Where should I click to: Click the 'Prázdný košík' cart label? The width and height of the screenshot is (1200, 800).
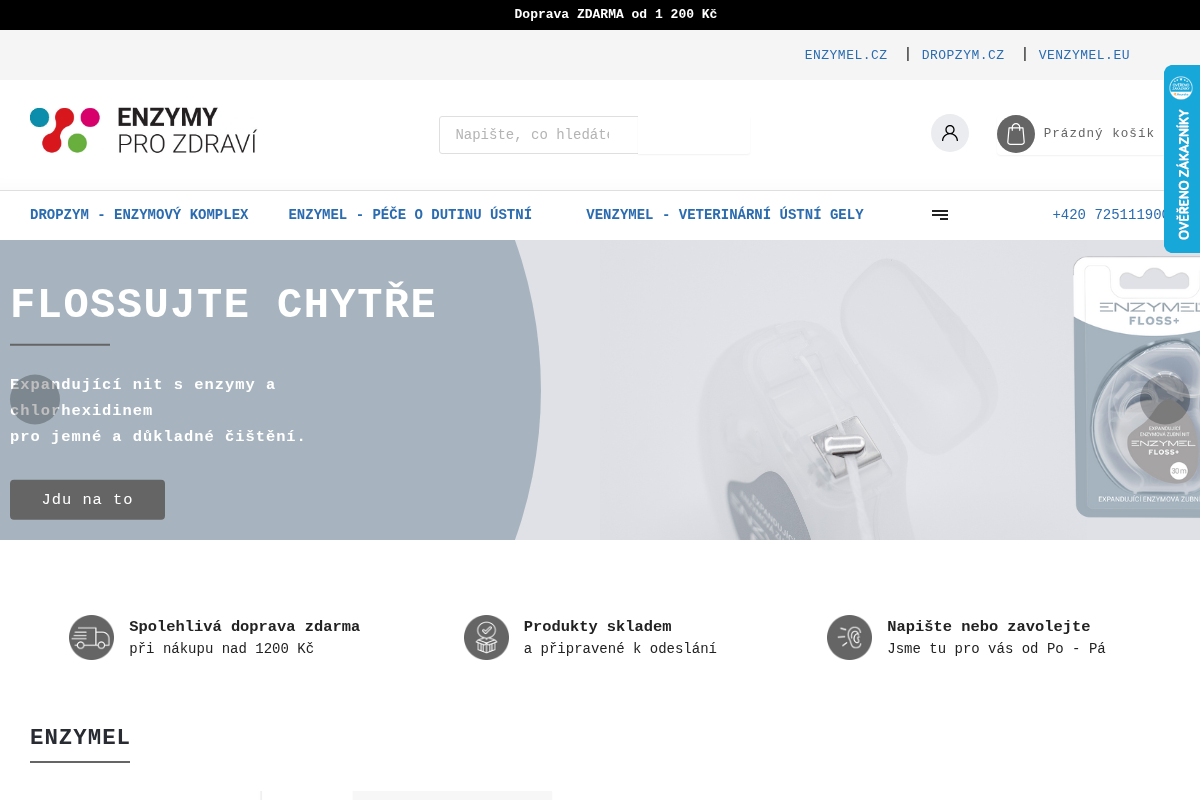(1099, 134)
